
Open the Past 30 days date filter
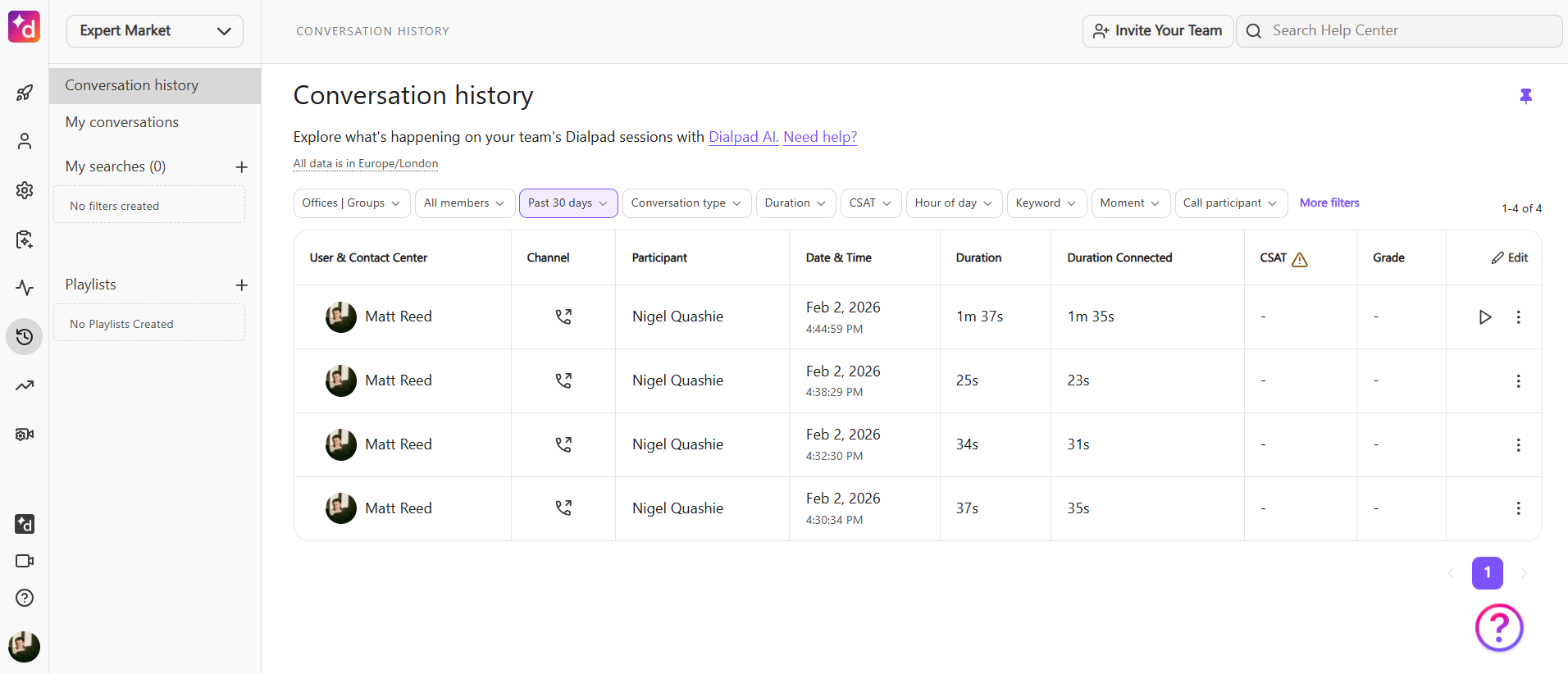(568, 203)
